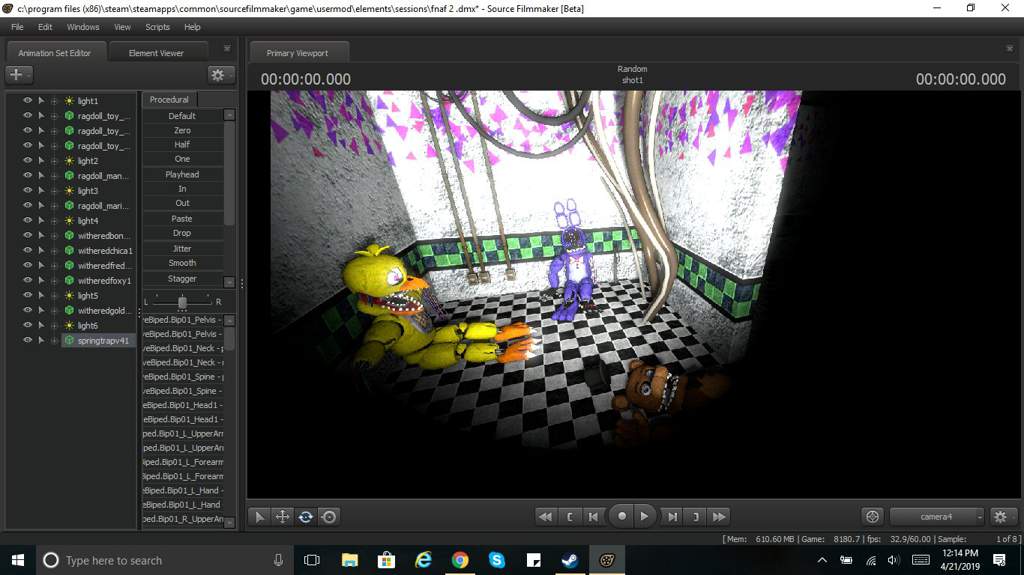
Task: Open File Explorer from the taskbar
Action: (349, 560)
